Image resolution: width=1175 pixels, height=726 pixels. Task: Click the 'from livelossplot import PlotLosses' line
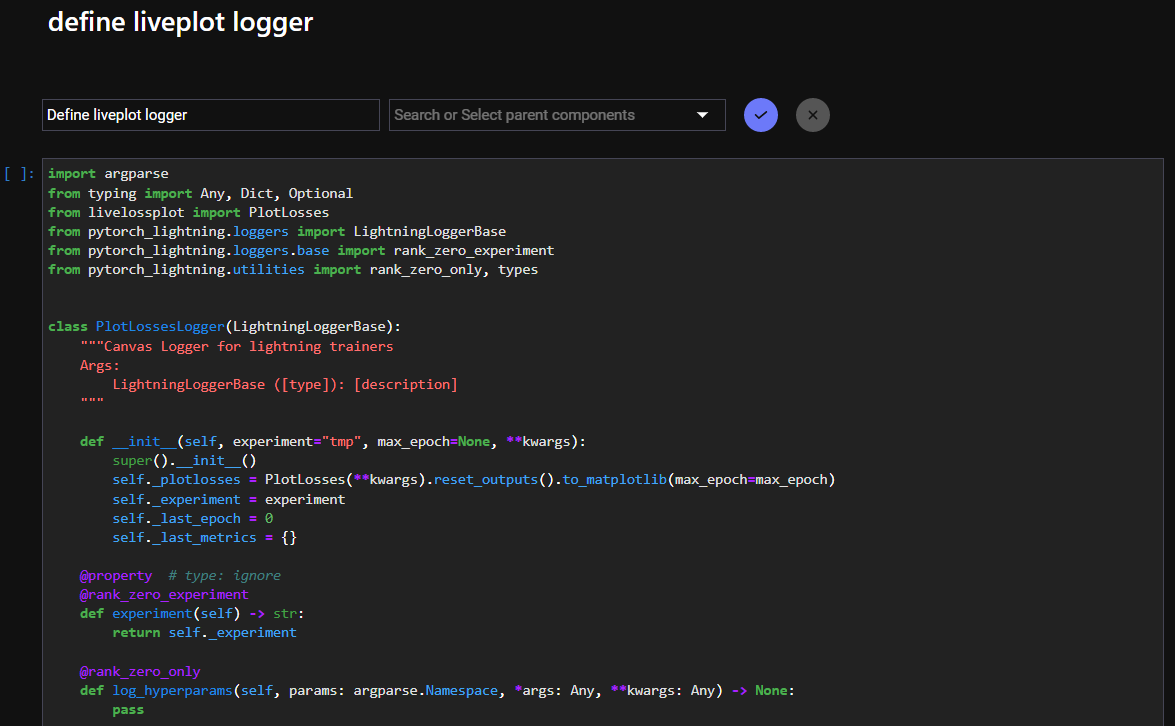point(188,212)
